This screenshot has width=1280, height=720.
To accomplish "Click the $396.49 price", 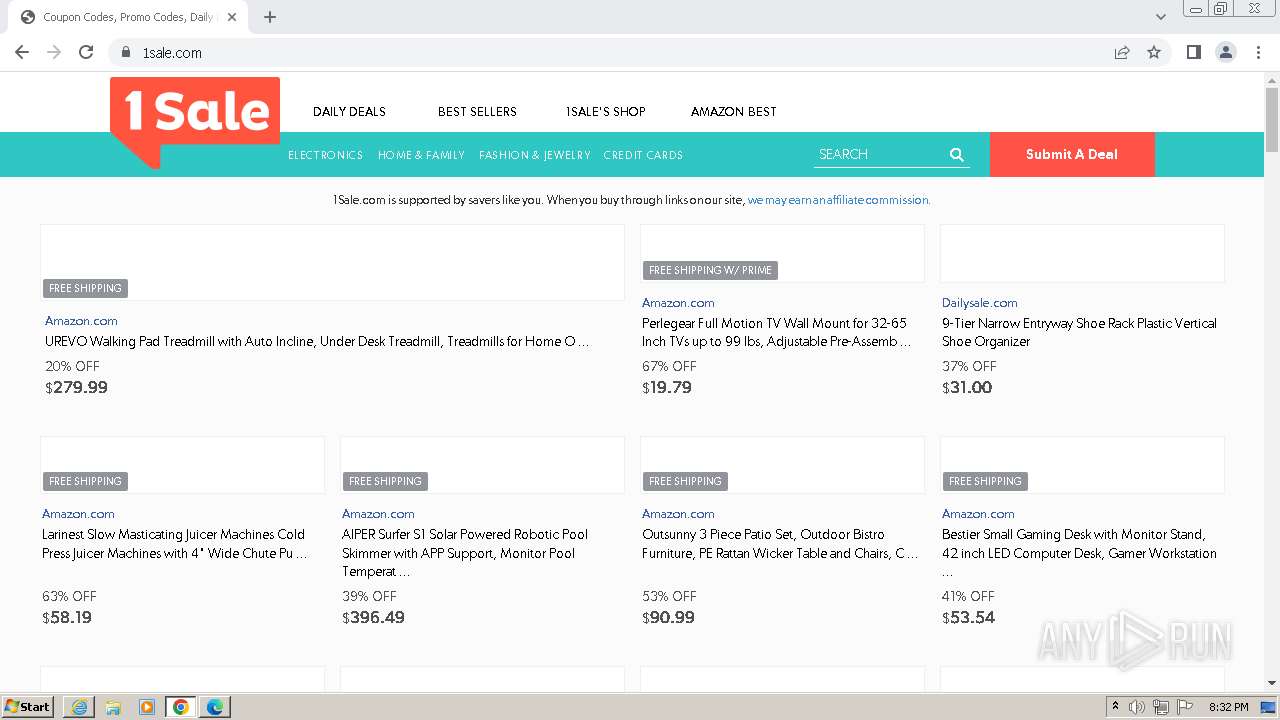I will pos(373,618).
